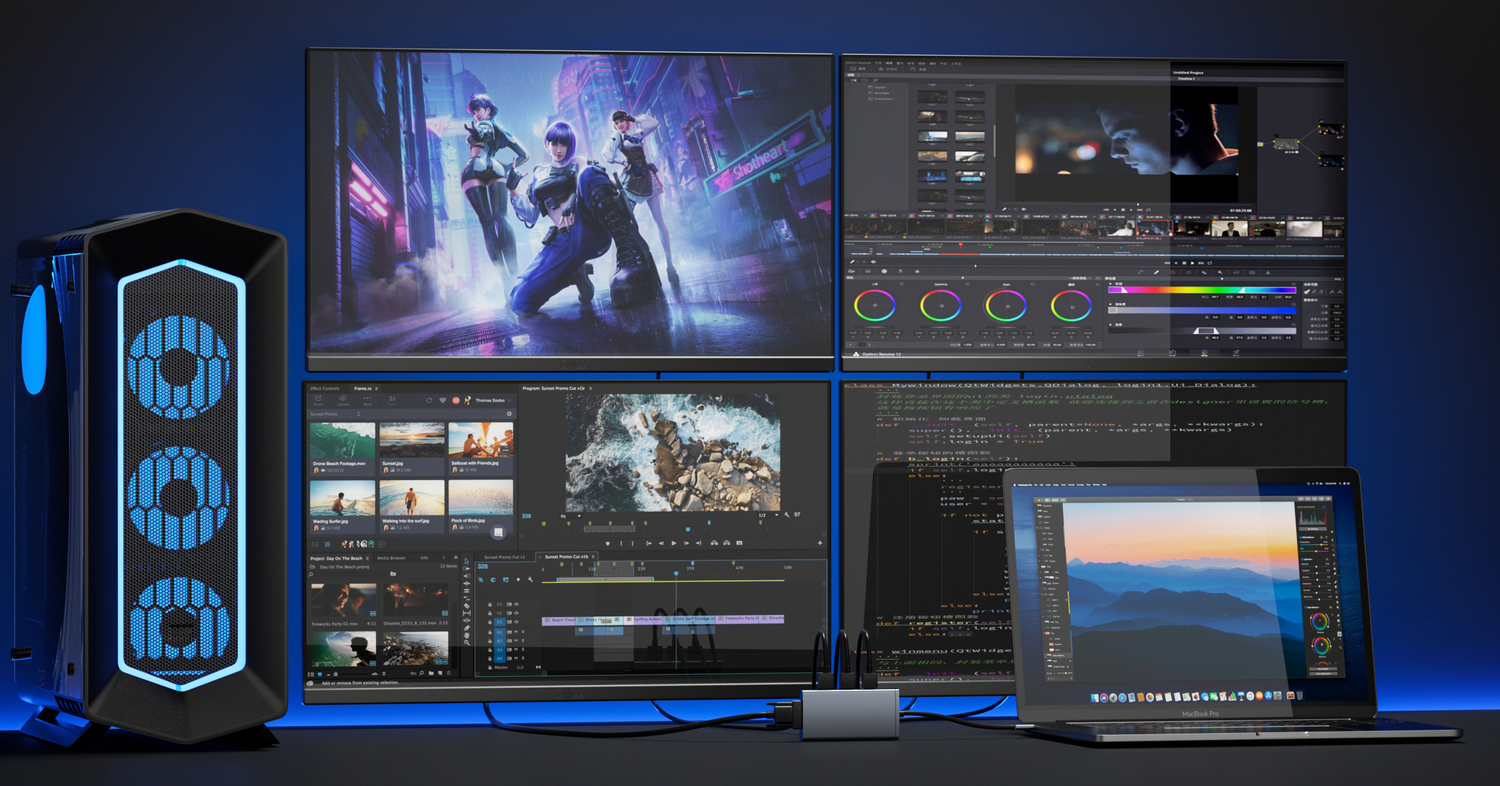
Task: Switch to the Media Browser tab
Action: [x=391, y=558]
